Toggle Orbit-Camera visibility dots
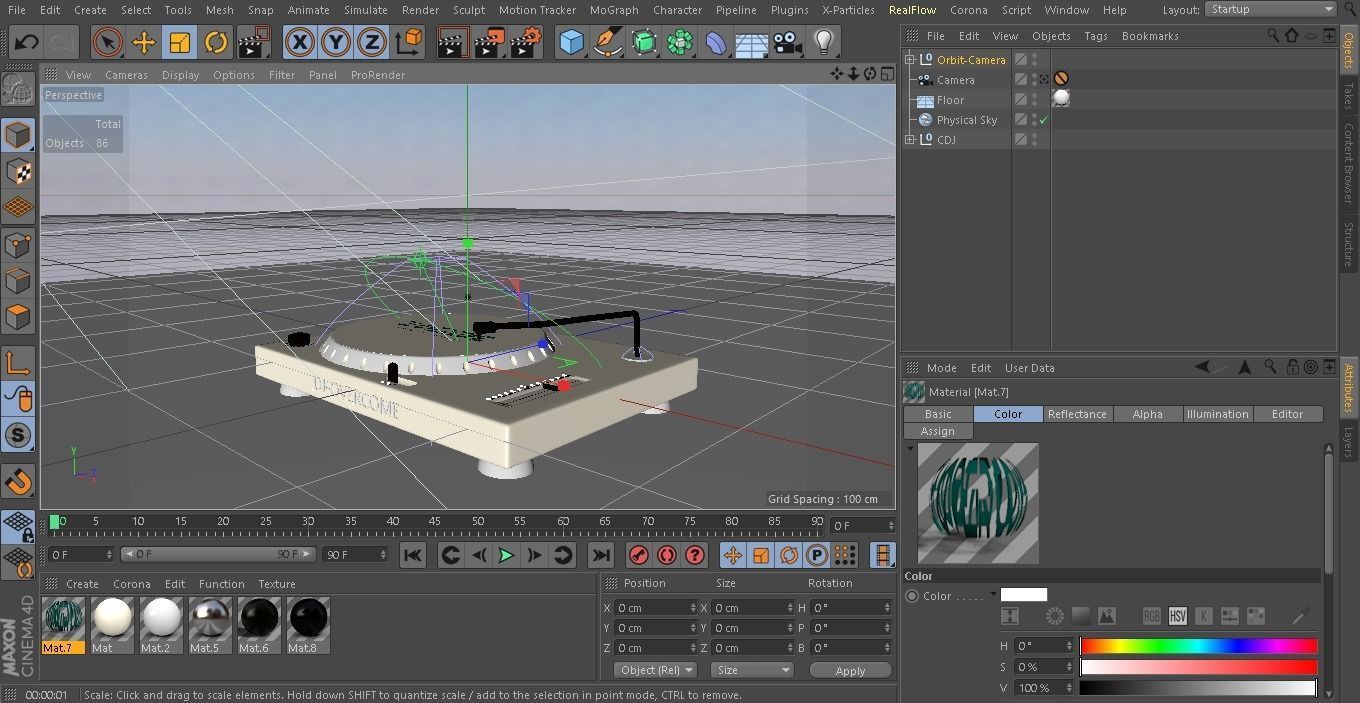This screenshot has height=703, width=1360. [1035, 60]
